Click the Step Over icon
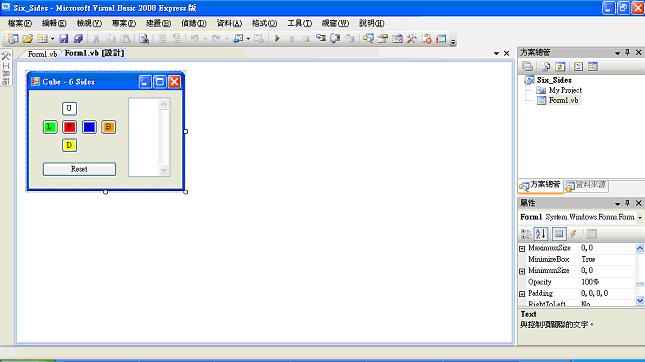645x362 pixels. click(x=335, y=39)
